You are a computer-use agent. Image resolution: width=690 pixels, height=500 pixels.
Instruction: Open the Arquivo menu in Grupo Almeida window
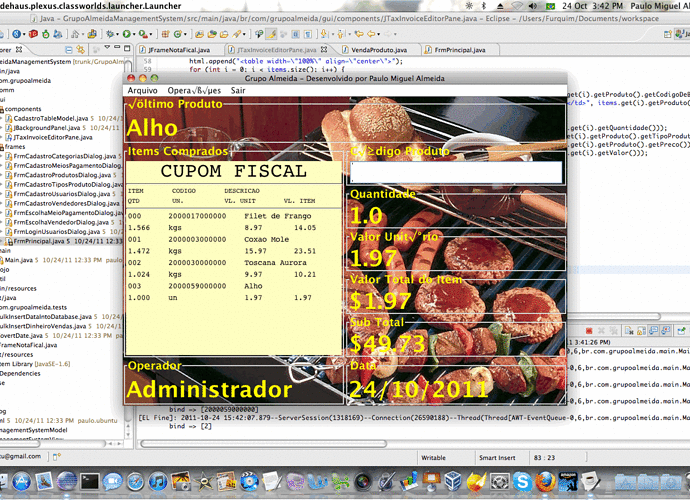143,90
